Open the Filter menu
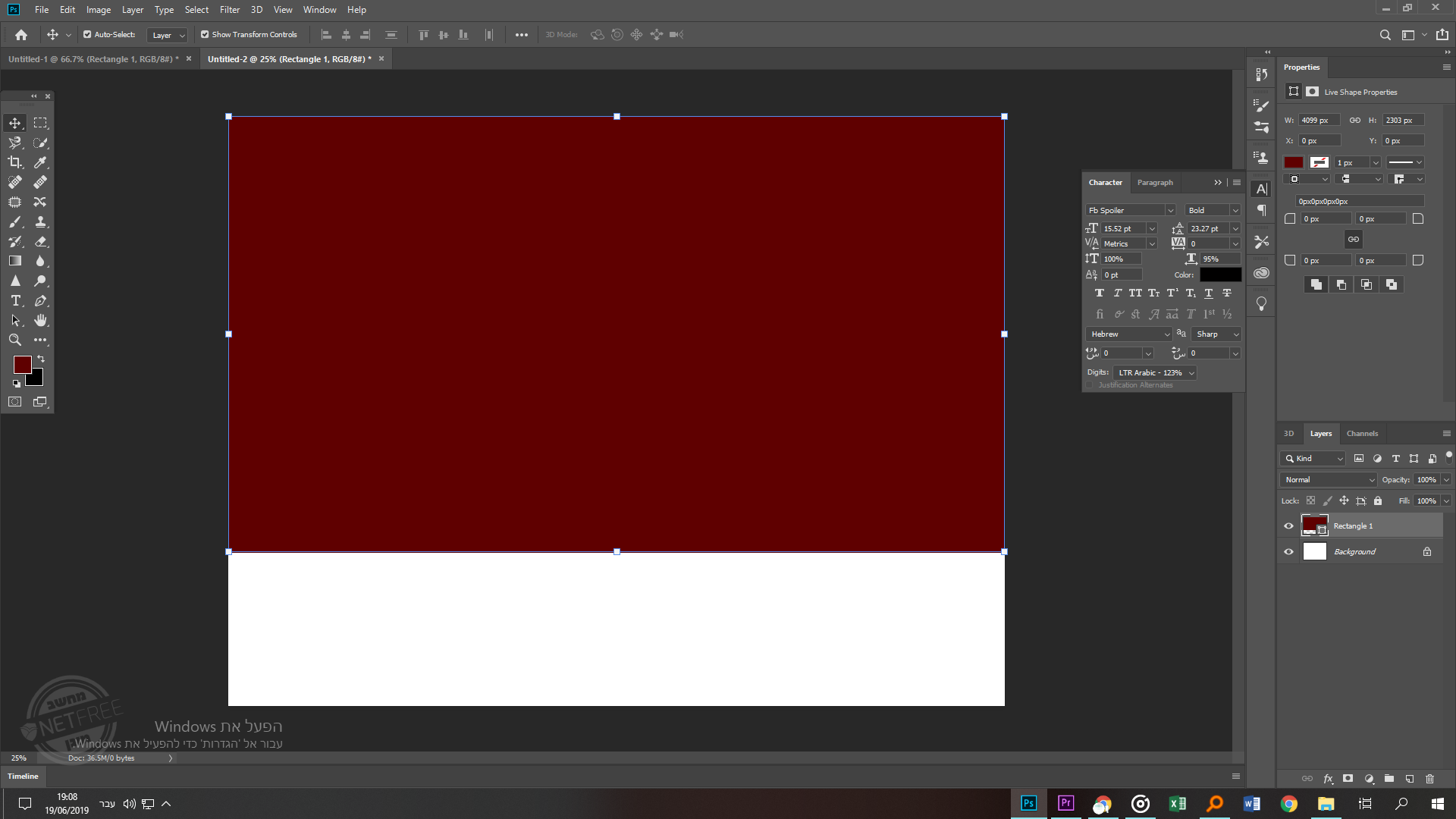The height and width of the screenshot is (819, 1456). [x=229, y=10]
